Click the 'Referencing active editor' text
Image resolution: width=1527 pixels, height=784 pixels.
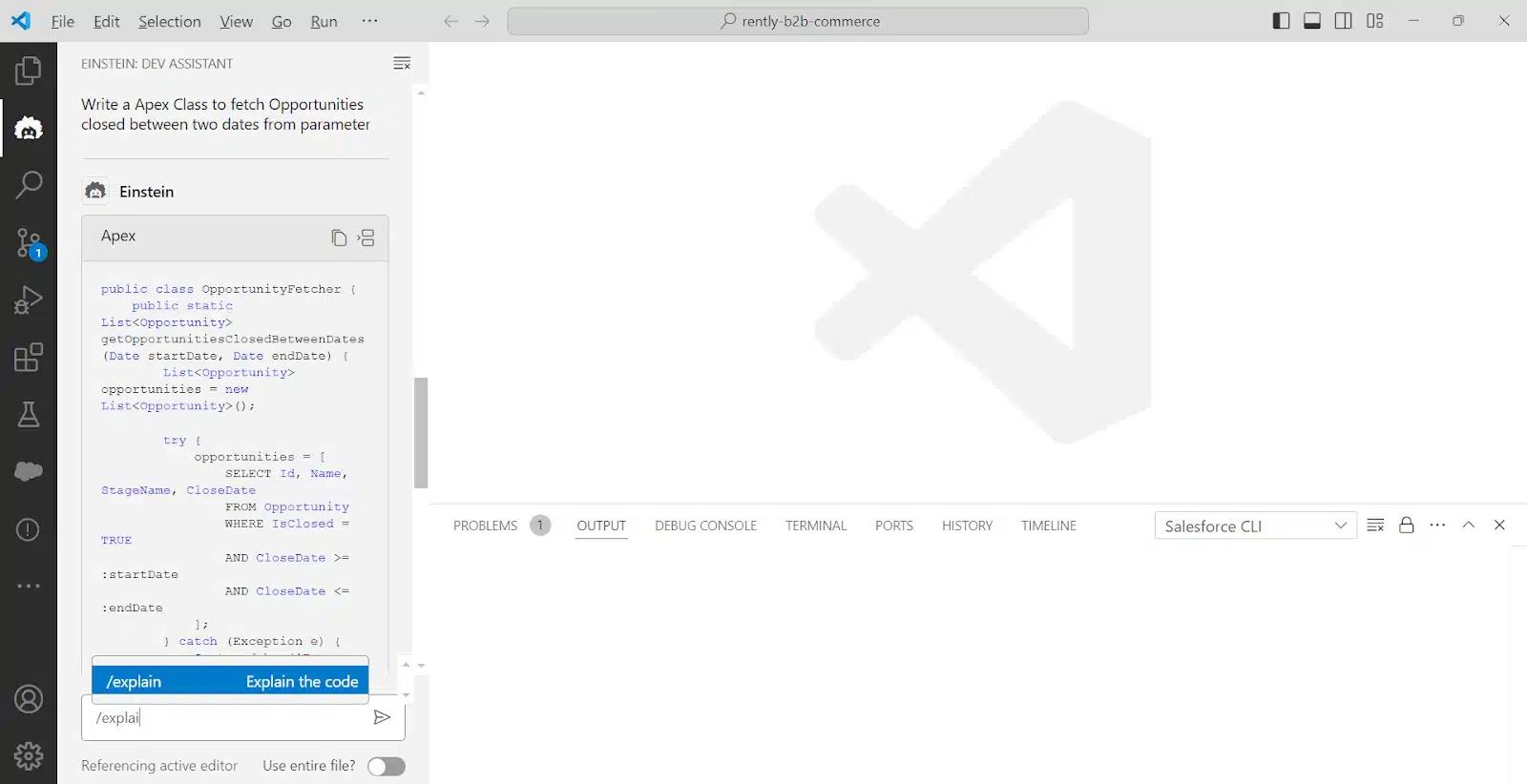(x=159, y=766)
